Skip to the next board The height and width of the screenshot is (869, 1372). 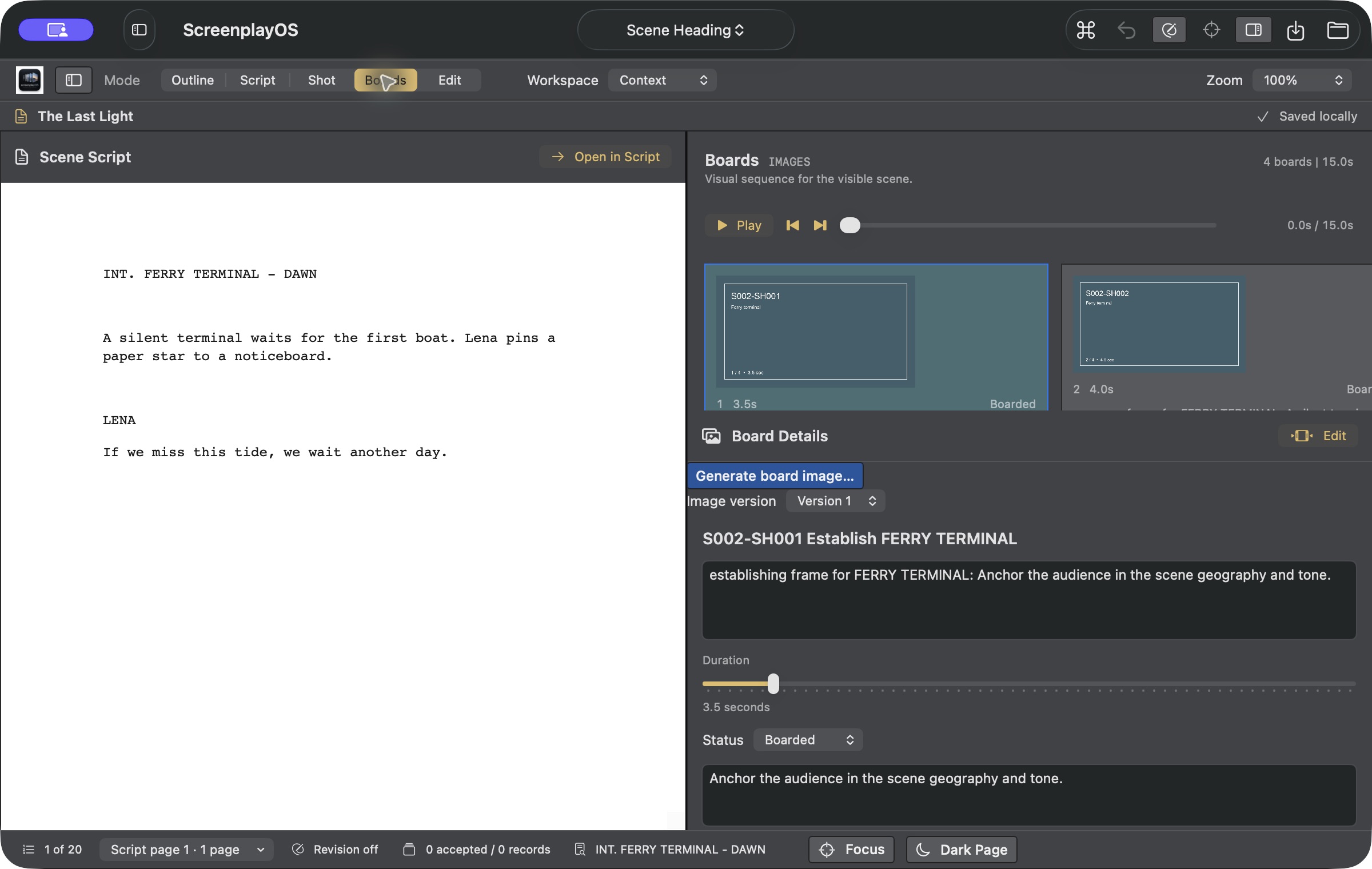pyautogui.click(x=820, y=225)
